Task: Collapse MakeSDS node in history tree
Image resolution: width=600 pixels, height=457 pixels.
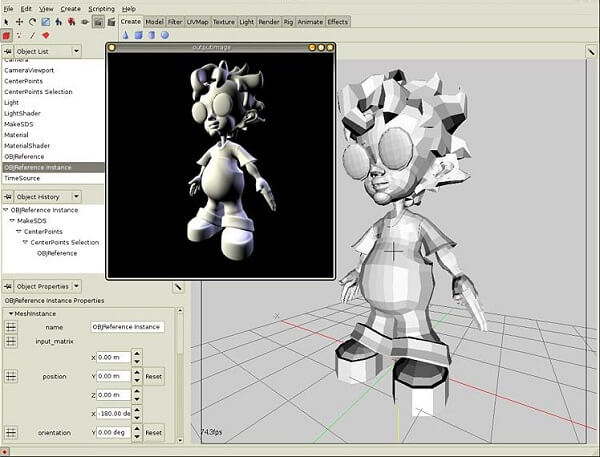Action: point(12,220)
